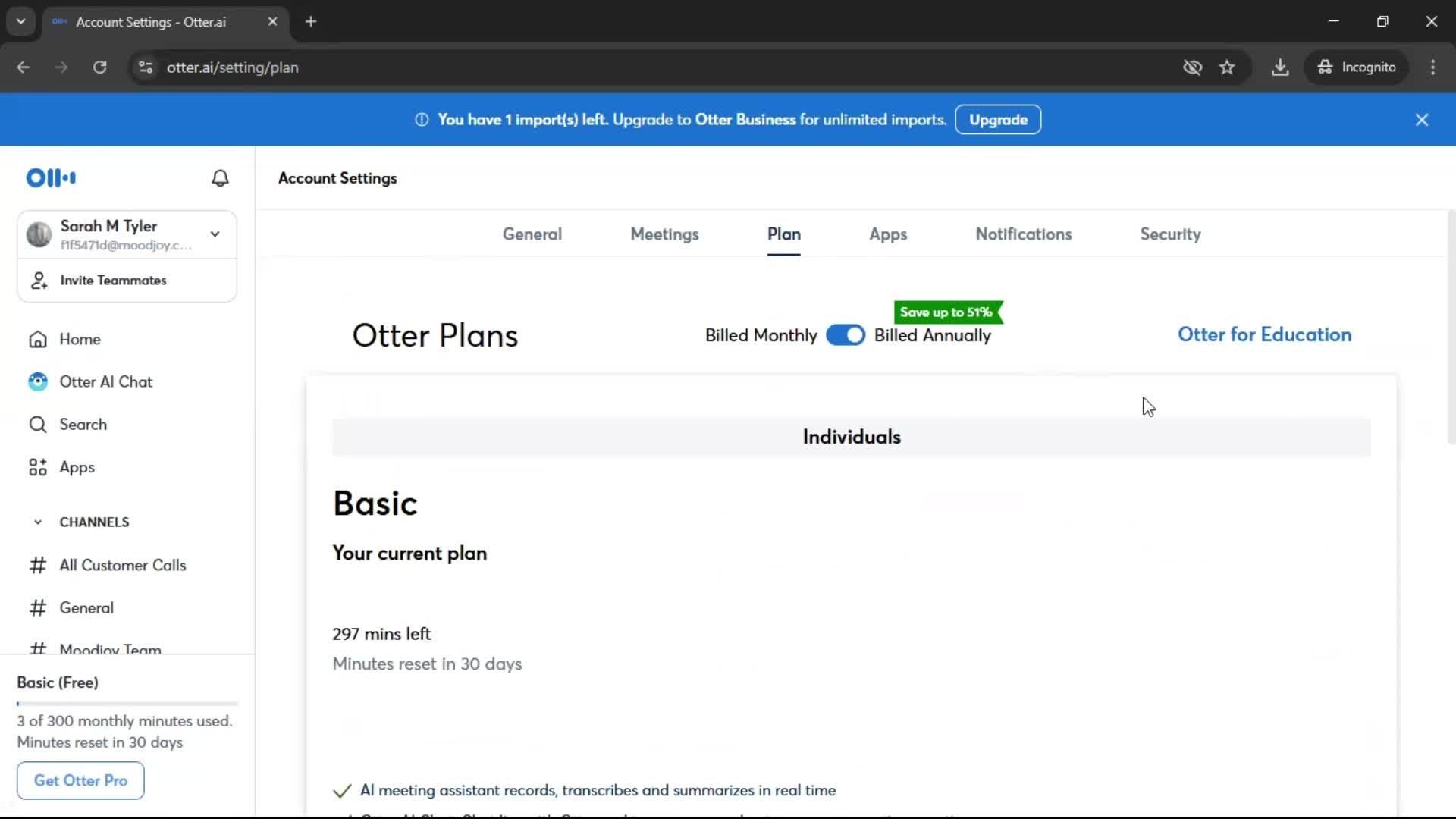The image size is (1456, 819).
Task: Close the Account Settings browser tab
Action: click(x=272, y=22)
